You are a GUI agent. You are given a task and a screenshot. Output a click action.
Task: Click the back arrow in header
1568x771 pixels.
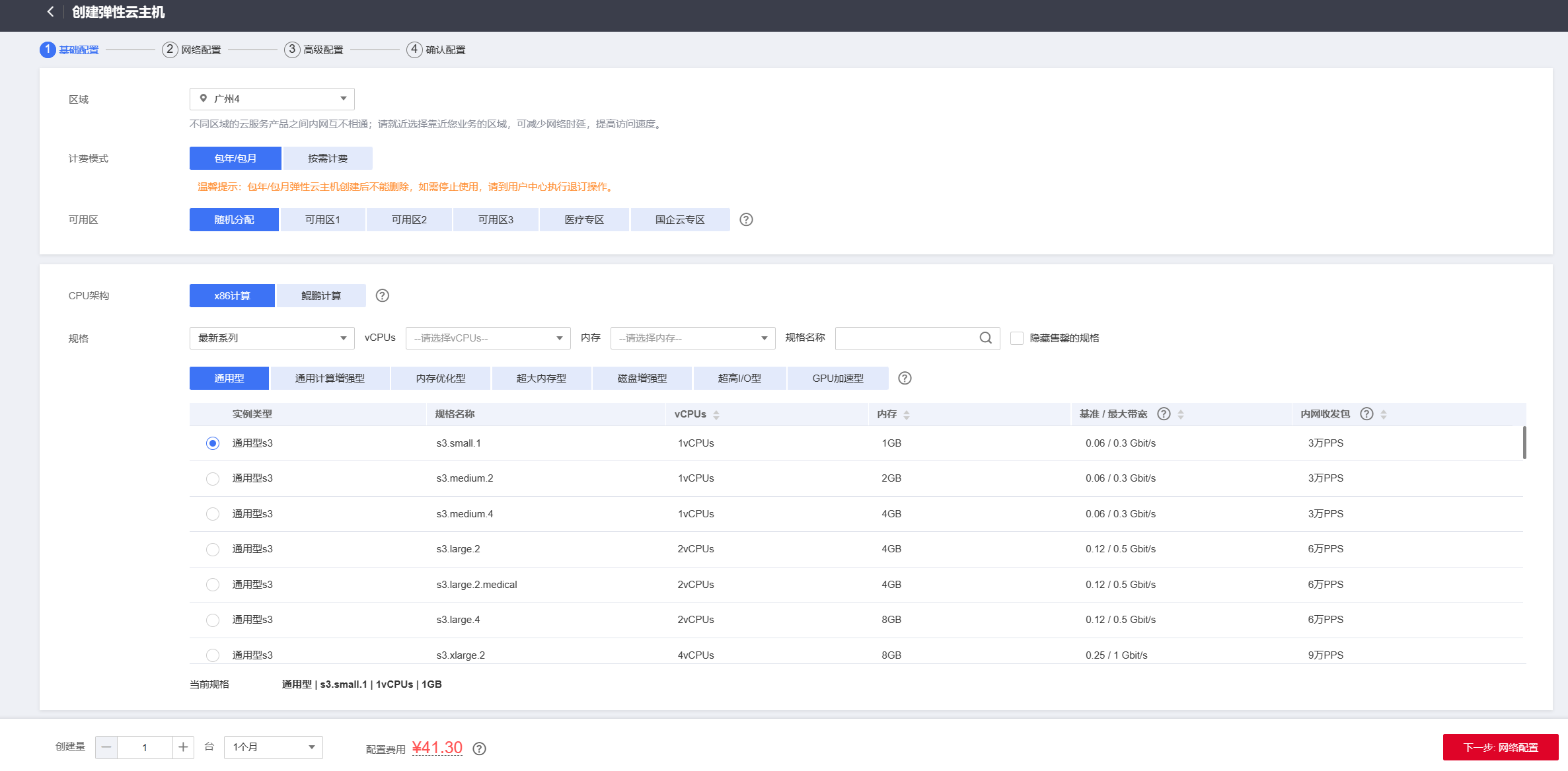point(50,12)
